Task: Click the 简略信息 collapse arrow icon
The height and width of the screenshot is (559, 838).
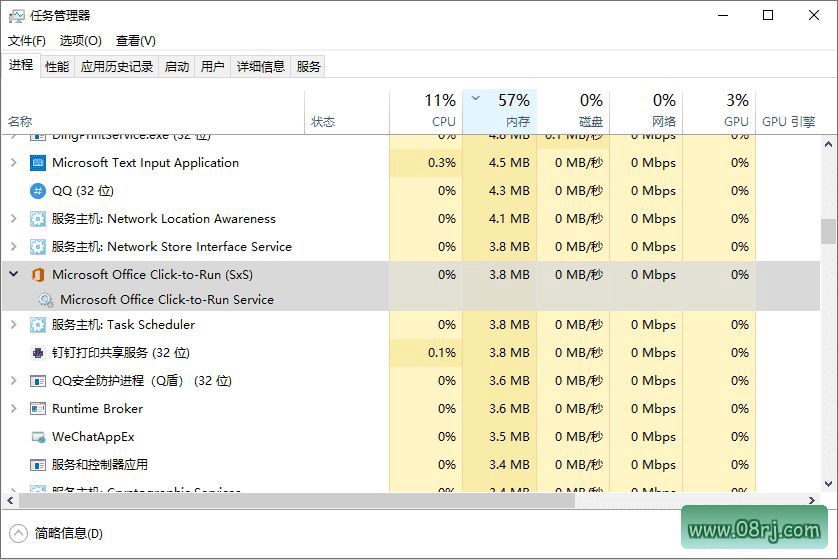Action: click(18, 533)
